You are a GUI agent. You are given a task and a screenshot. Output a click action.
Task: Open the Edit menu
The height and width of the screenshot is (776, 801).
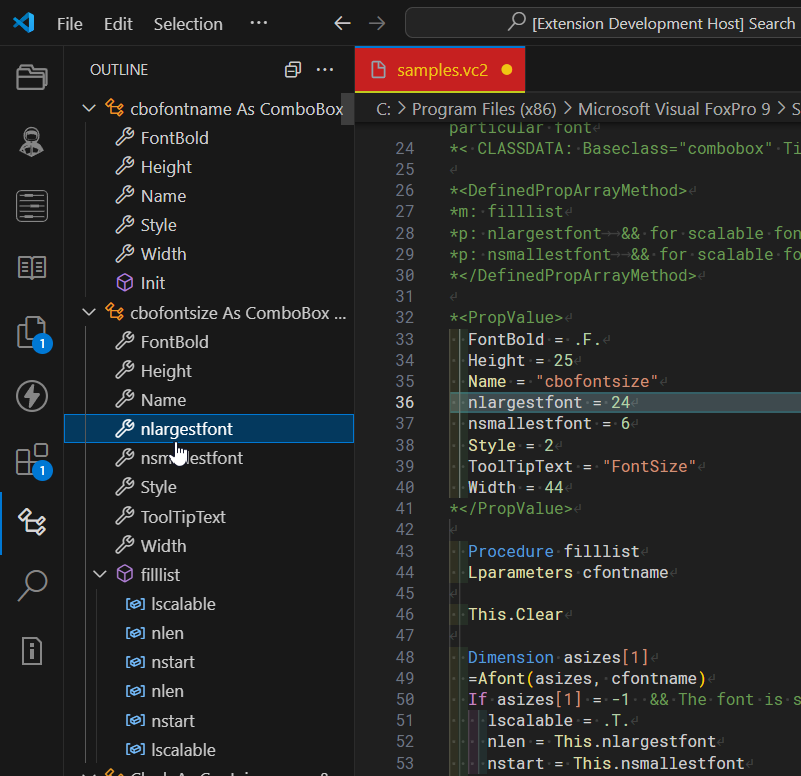[118, 23]
